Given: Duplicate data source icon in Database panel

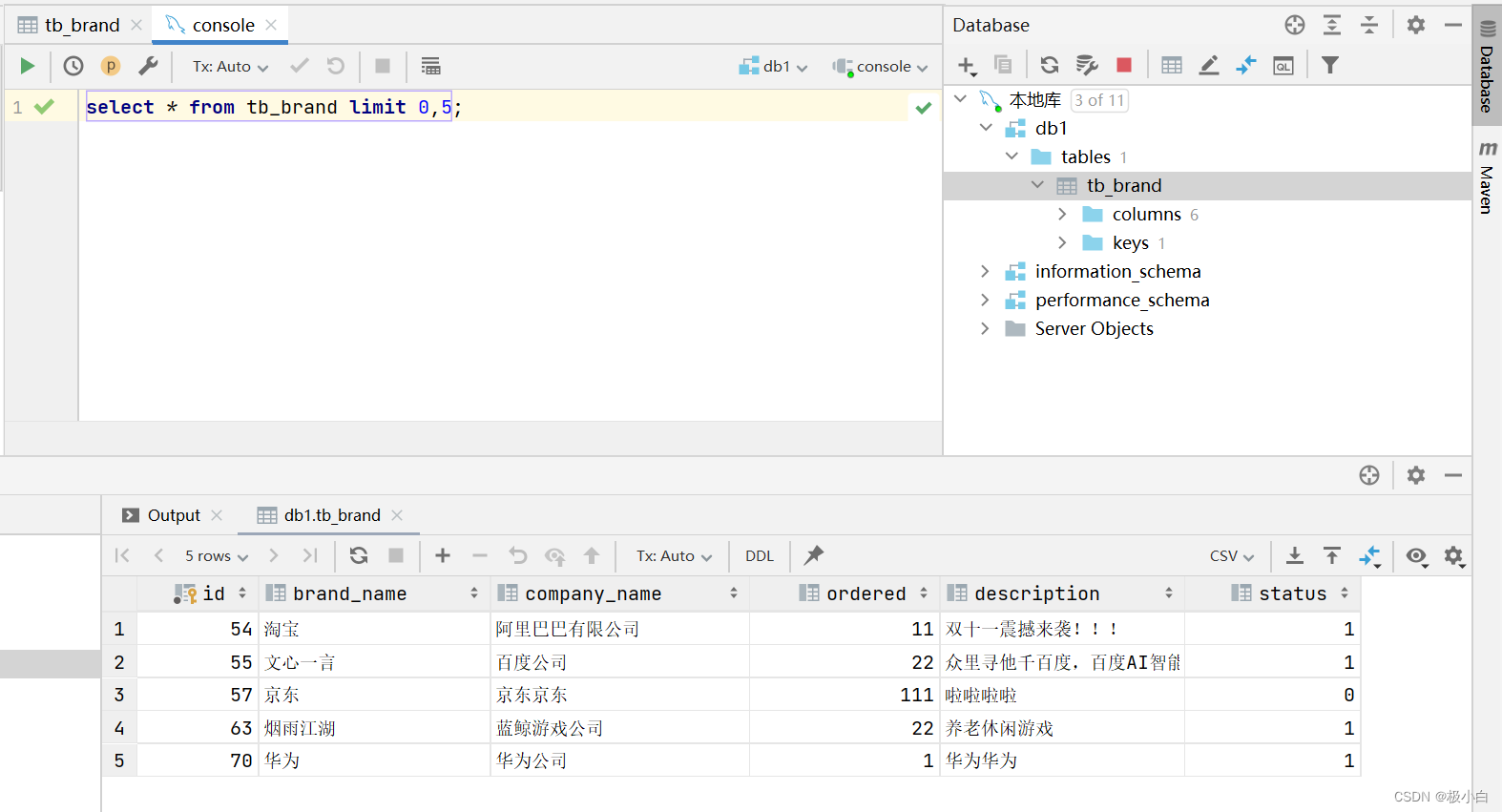Looking at the screenshot, I should pyautogui.click(x=1003, y=65).
